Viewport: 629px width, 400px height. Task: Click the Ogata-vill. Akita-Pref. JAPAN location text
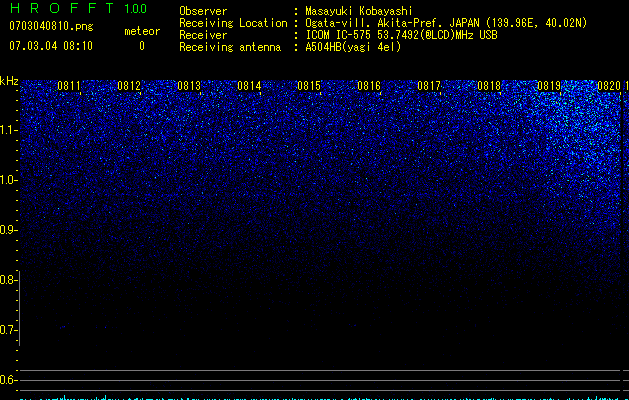pos(446,23)
